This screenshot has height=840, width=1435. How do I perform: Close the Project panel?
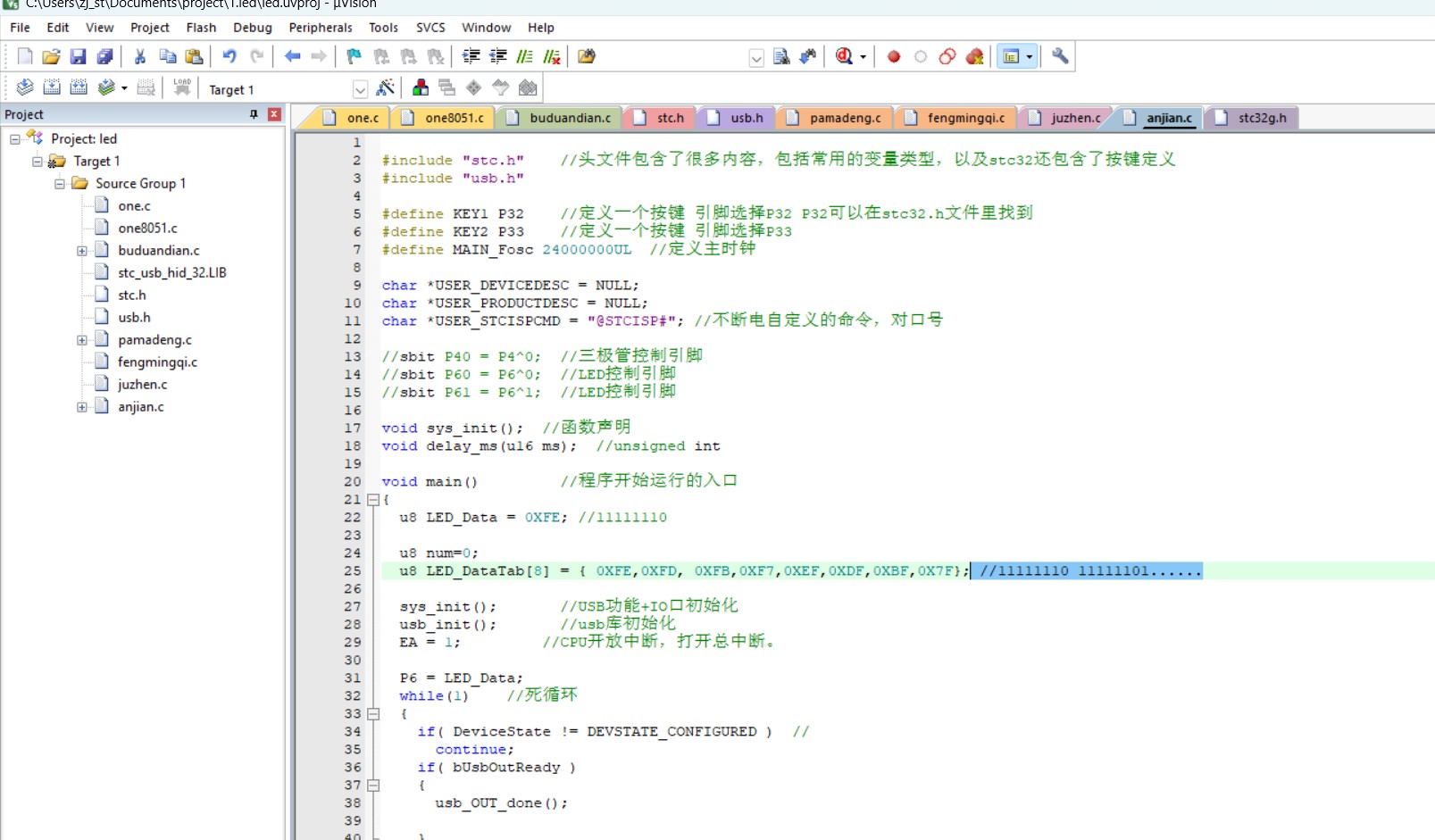click(274, 114)
